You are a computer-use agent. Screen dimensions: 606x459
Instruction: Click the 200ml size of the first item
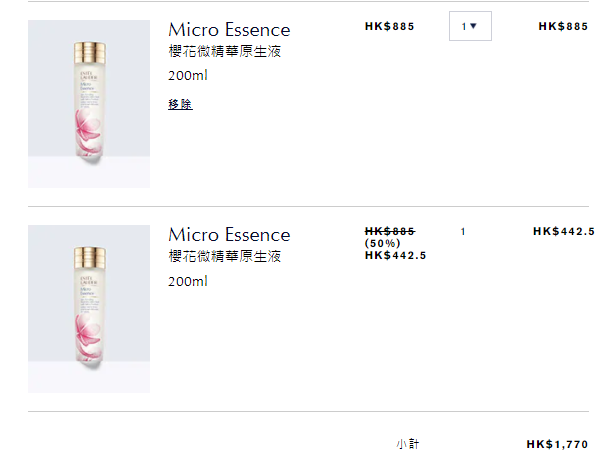pos(188,76)
